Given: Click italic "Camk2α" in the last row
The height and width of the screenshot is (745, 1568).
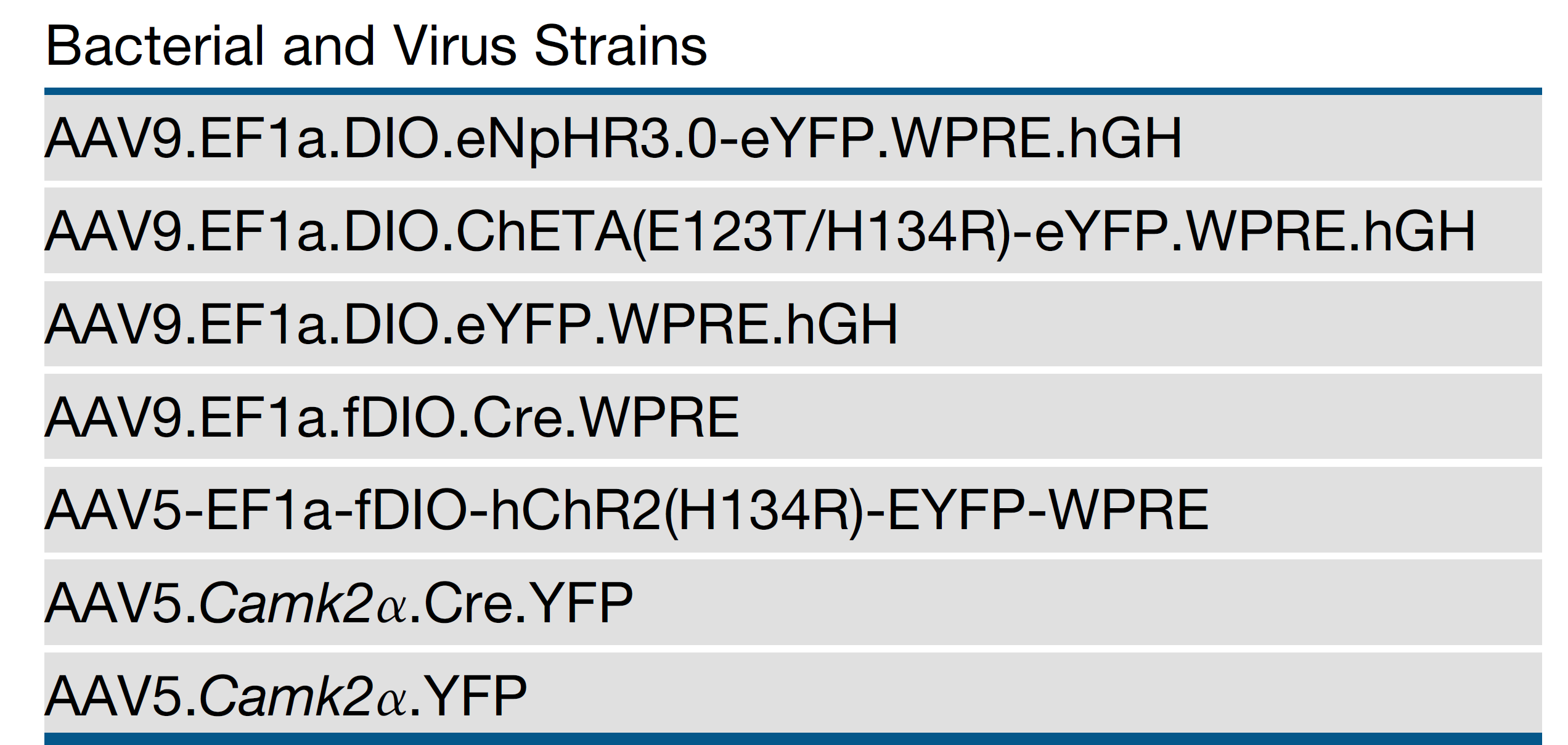Looking at the screenshot, I should tap(303, 696).
